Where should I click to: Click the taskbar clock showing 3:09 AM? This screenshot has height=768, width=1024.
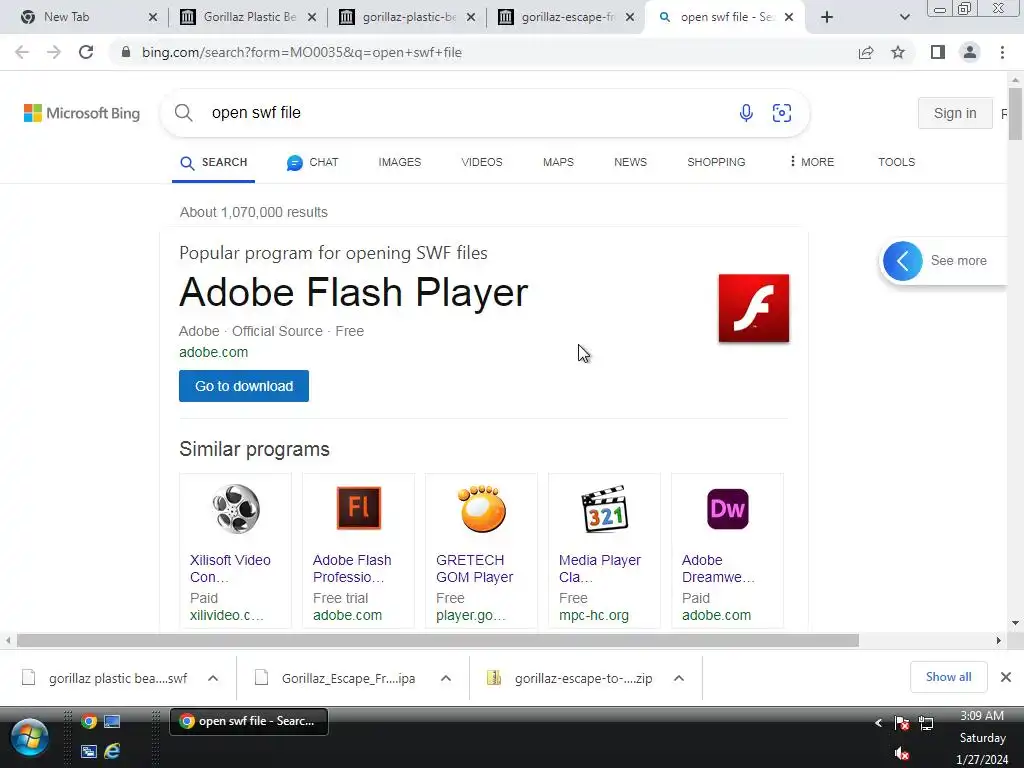[x=982, y=716]
